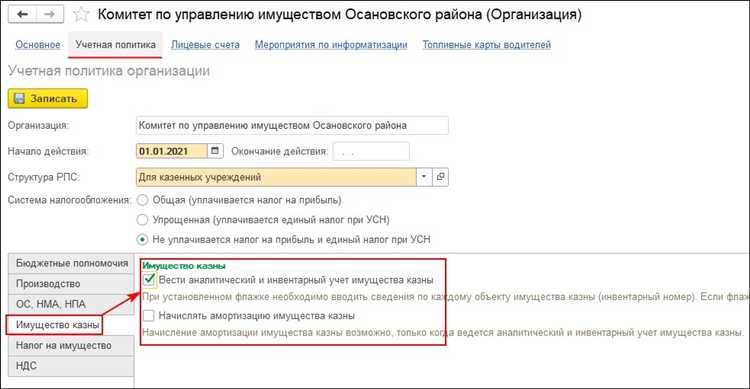
Task: Open the Производство section
Action: pyautogui.click(x=71, y=284)
